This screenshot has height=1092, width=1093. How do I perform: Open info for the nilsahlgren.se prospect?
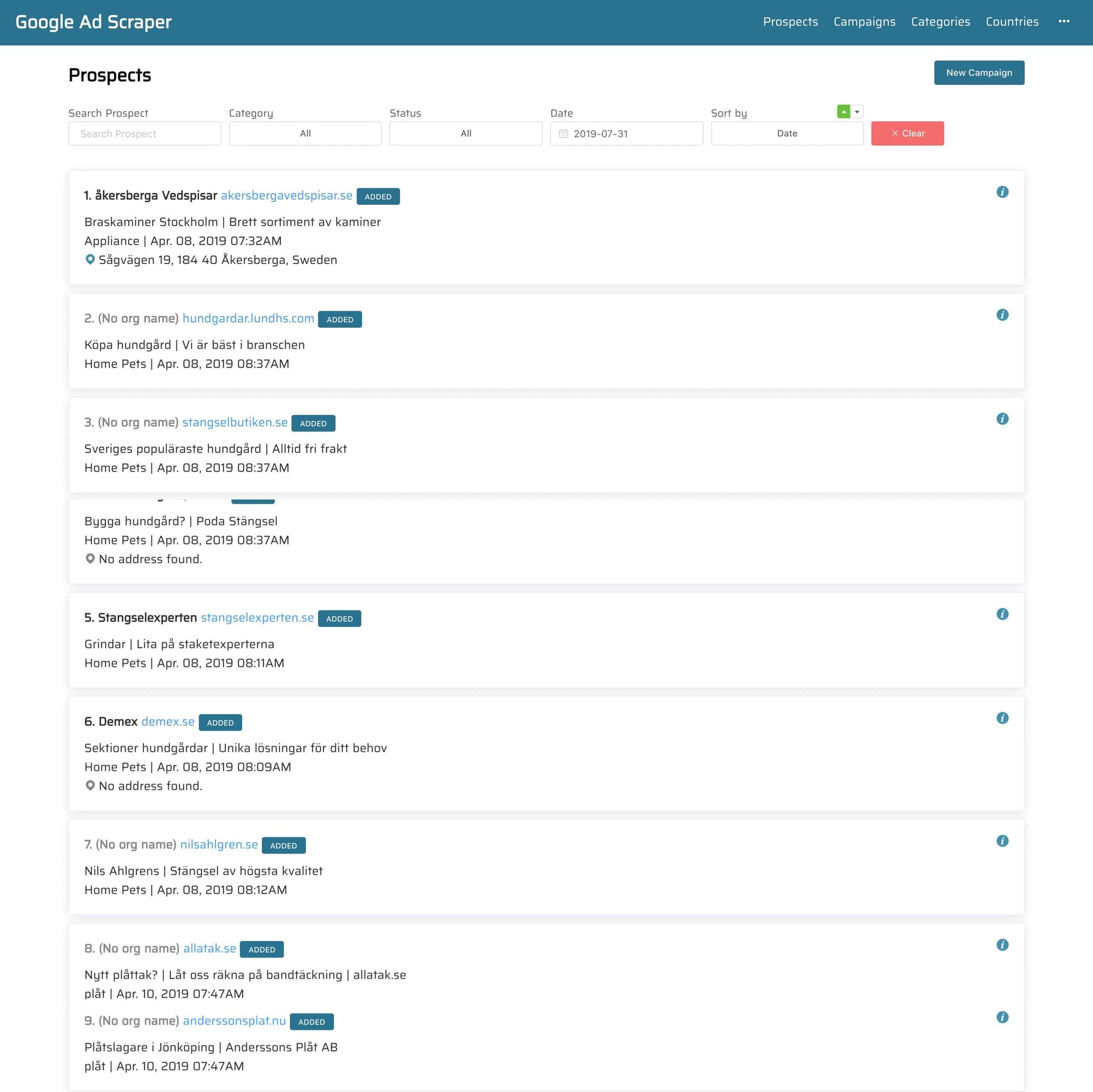[1002, 840]
